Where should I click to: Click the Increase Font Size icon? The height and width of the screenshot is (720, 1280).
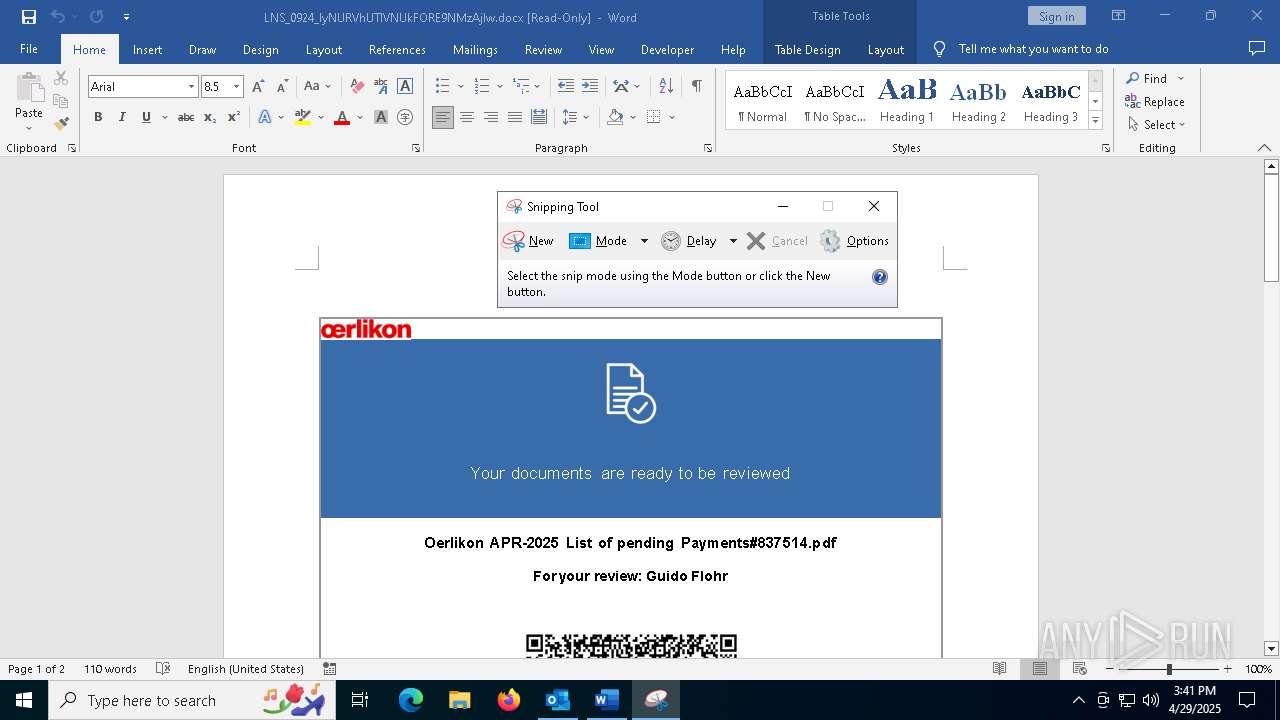pyautogui.click(x=259, y=87)
